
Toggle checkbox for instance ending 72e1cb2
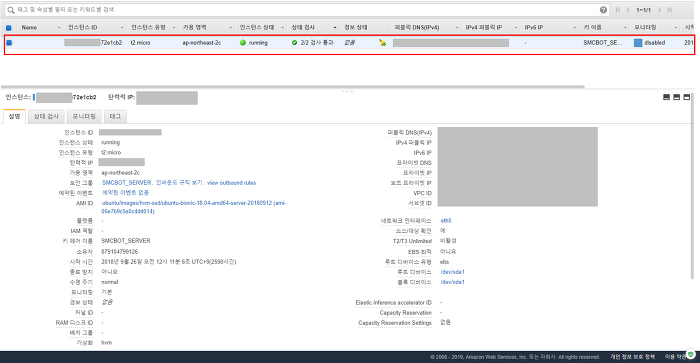9,43
